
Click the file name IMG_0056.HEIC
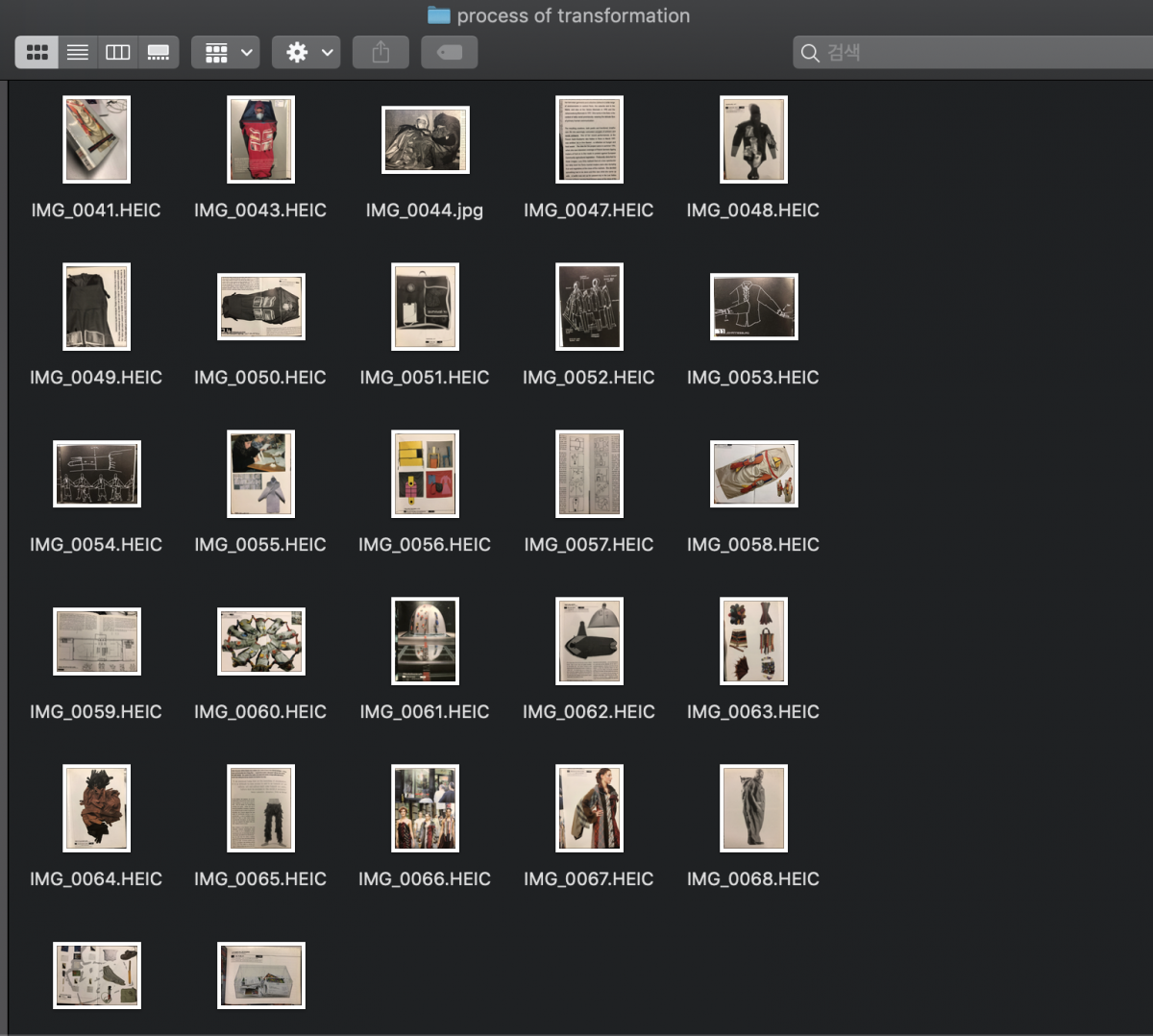(425, 545)
